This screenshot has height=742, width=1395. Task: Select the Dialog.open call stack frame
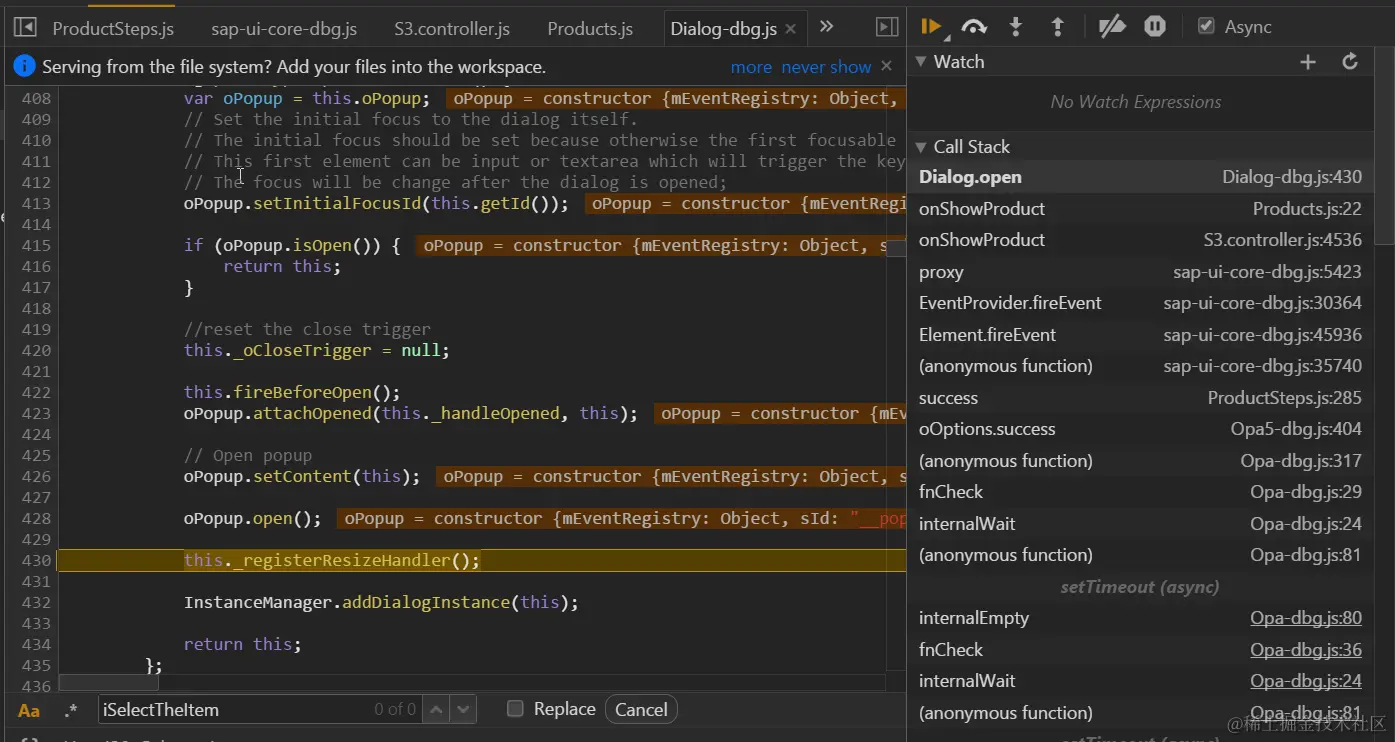1140,177
